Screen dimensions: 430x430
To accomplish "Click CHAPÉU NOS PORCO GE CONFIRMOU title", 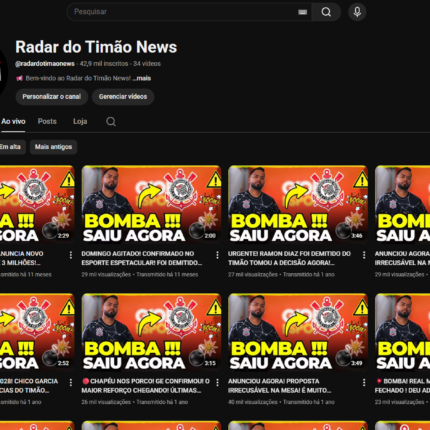I will [146, 386].
